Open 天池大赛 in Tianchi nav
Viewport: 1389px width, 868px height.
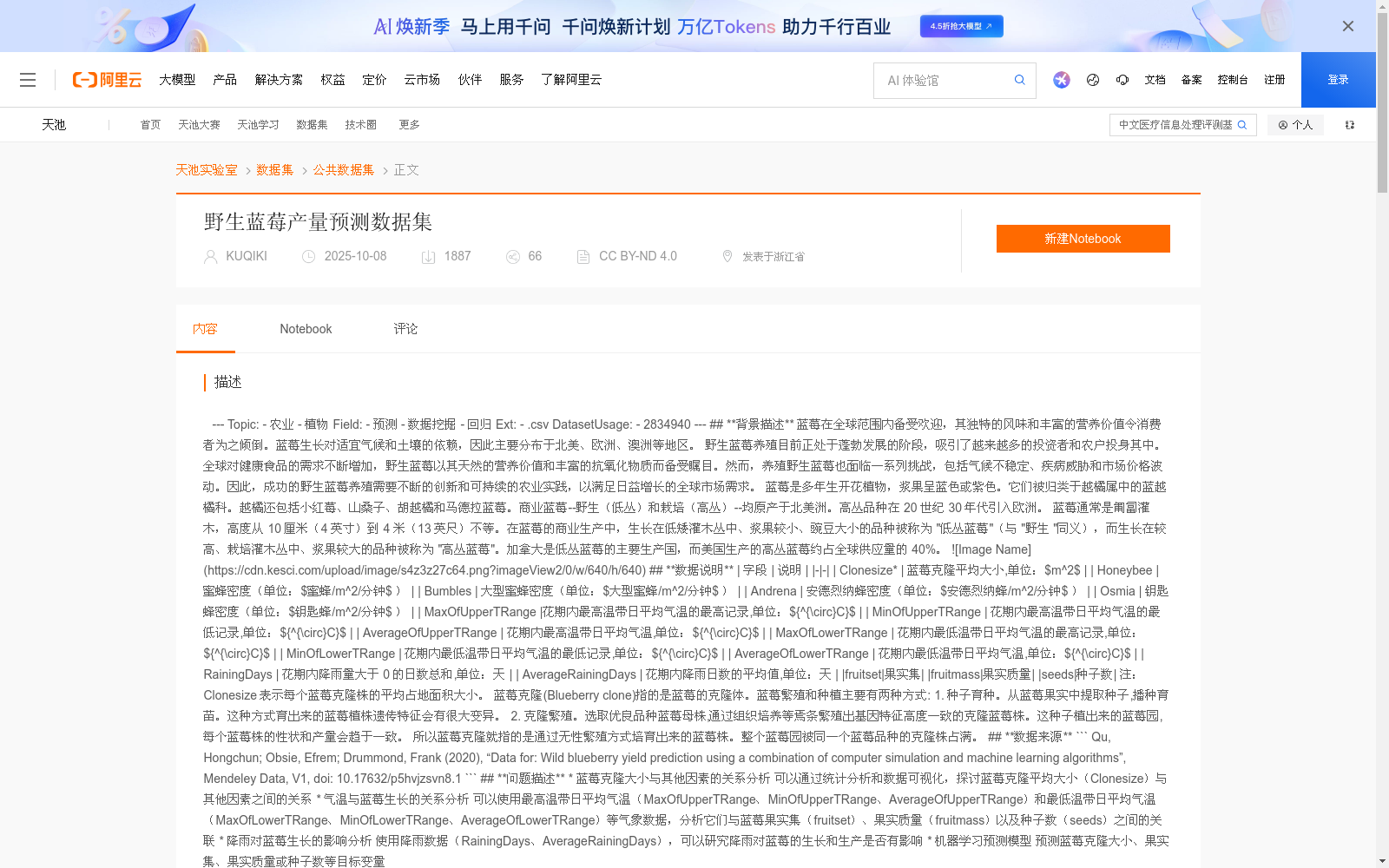199,125
